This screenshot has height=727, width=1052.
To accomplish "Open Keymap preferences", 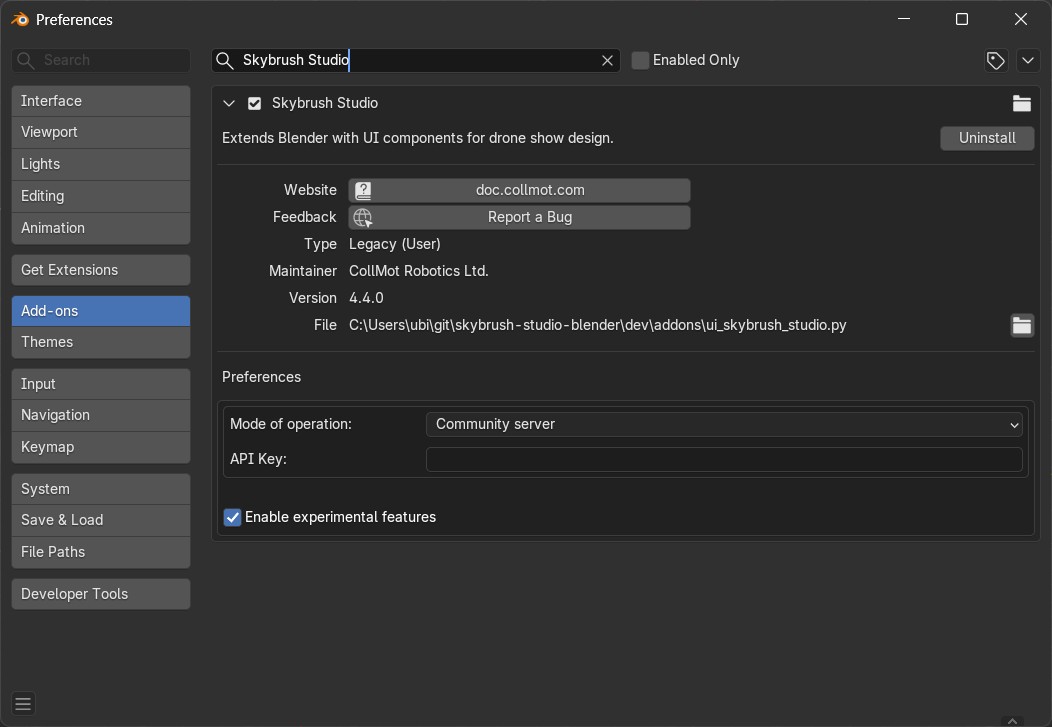I will [x=101, y=447].
